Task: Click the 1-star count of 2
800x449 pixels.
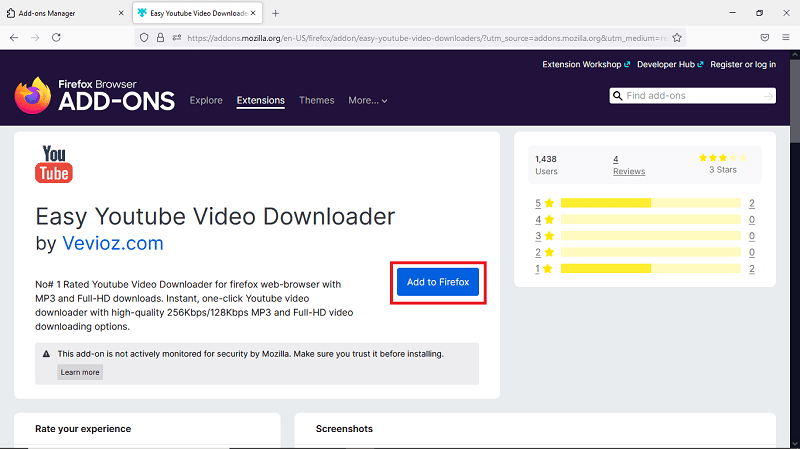Action: click(x=752, y=268)
